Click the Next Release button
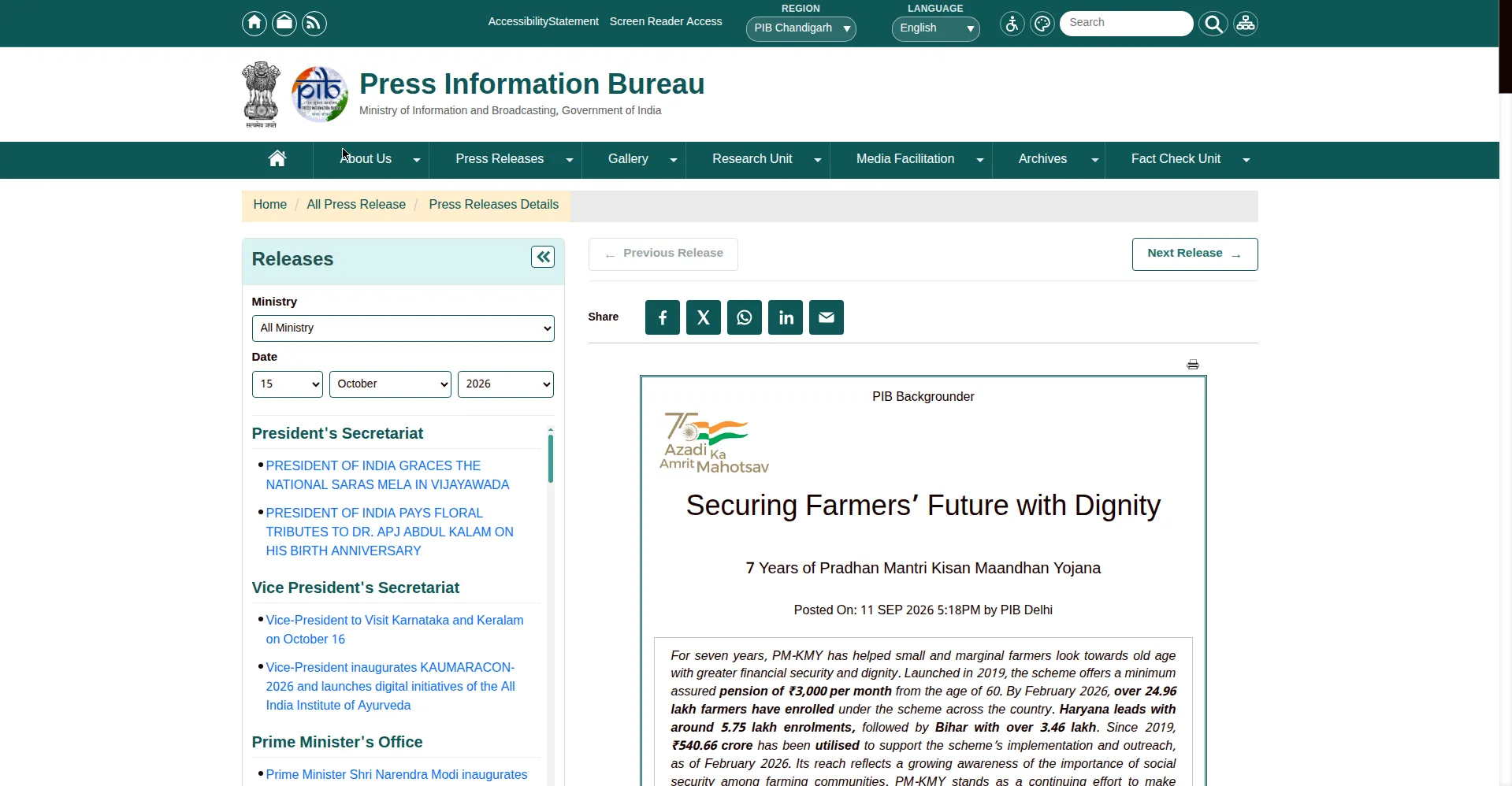The height and width of the screenshot is (786, 1512). pos(1194,254)
